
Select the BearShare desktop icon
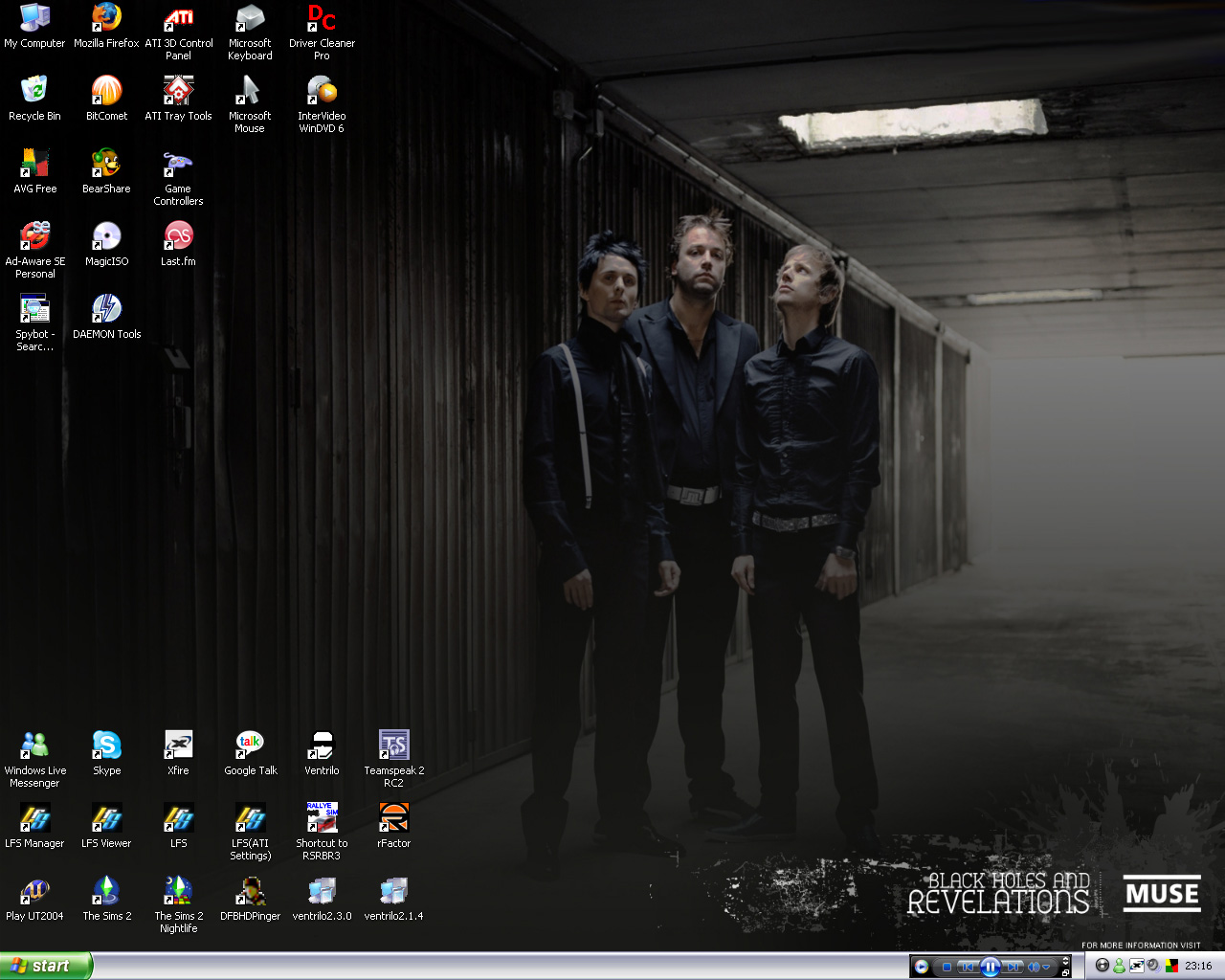[x=106, y=171]
